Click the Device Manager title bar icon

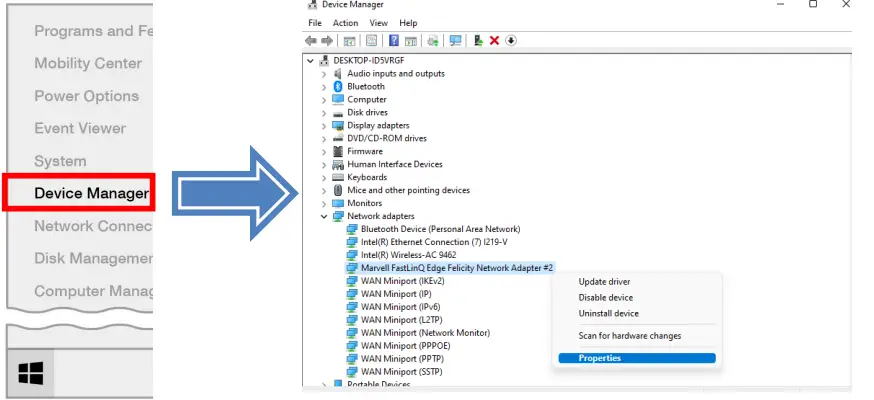pyautogui.click(x=313, y=4)
